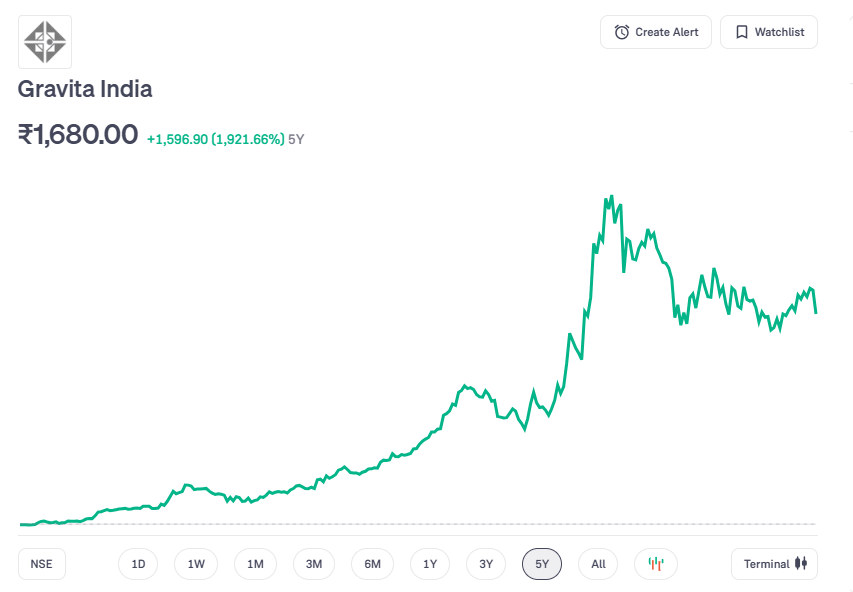
Task: Switch to candlestick chart view
Action: point(656,564)
